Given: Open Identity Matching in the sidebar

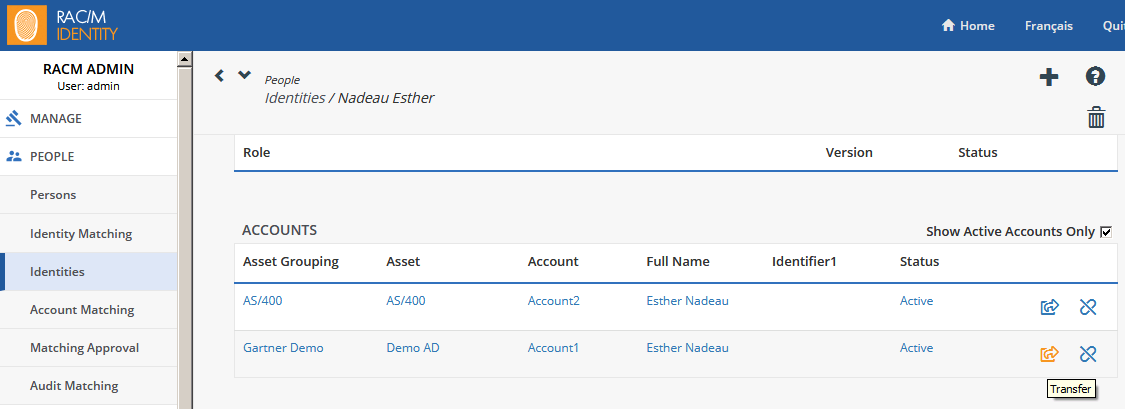Looking at the screenshot, I should point(88,233).
